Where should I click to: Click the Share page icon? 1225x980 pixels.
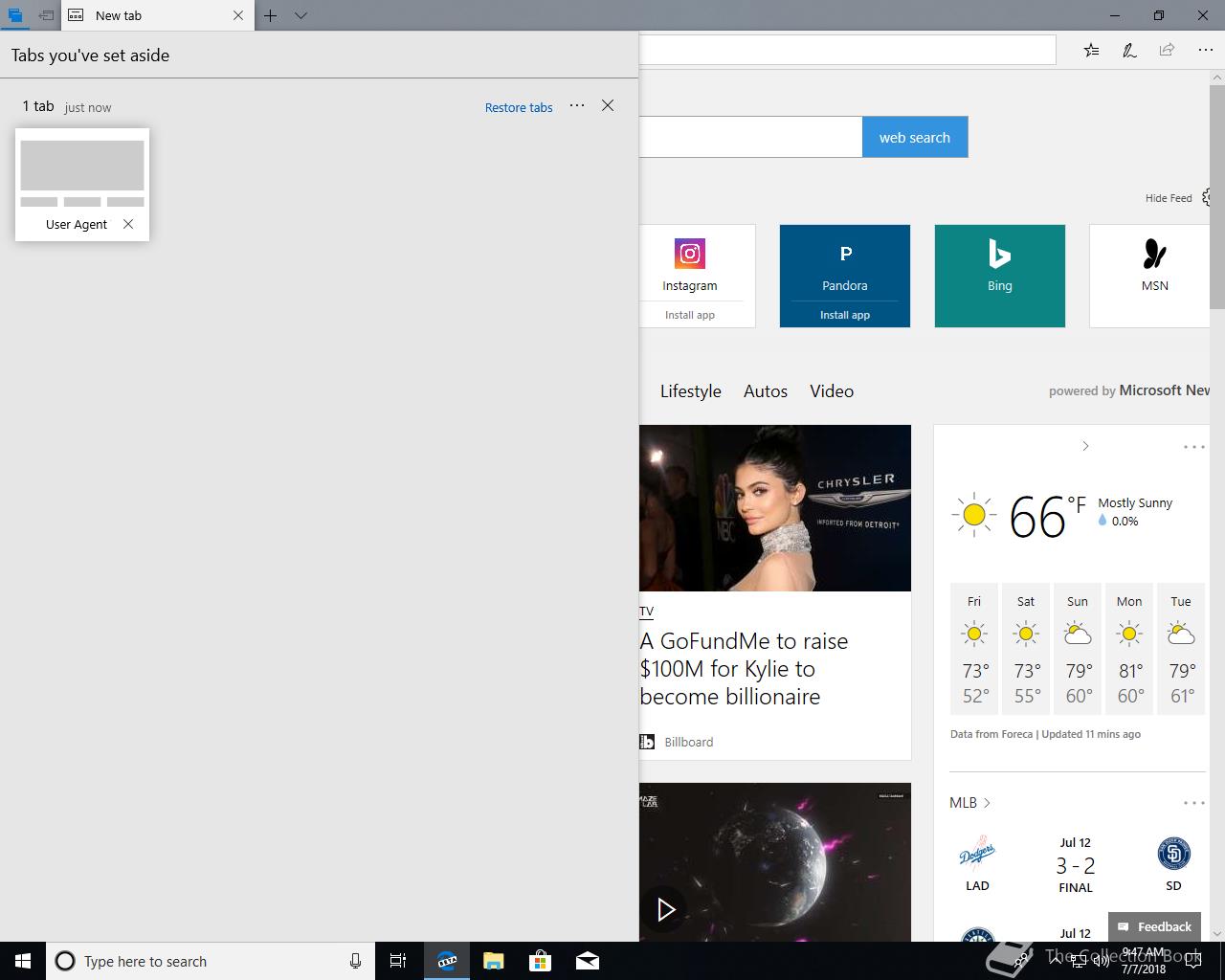pyautogui.click(x=1167, y=50)
